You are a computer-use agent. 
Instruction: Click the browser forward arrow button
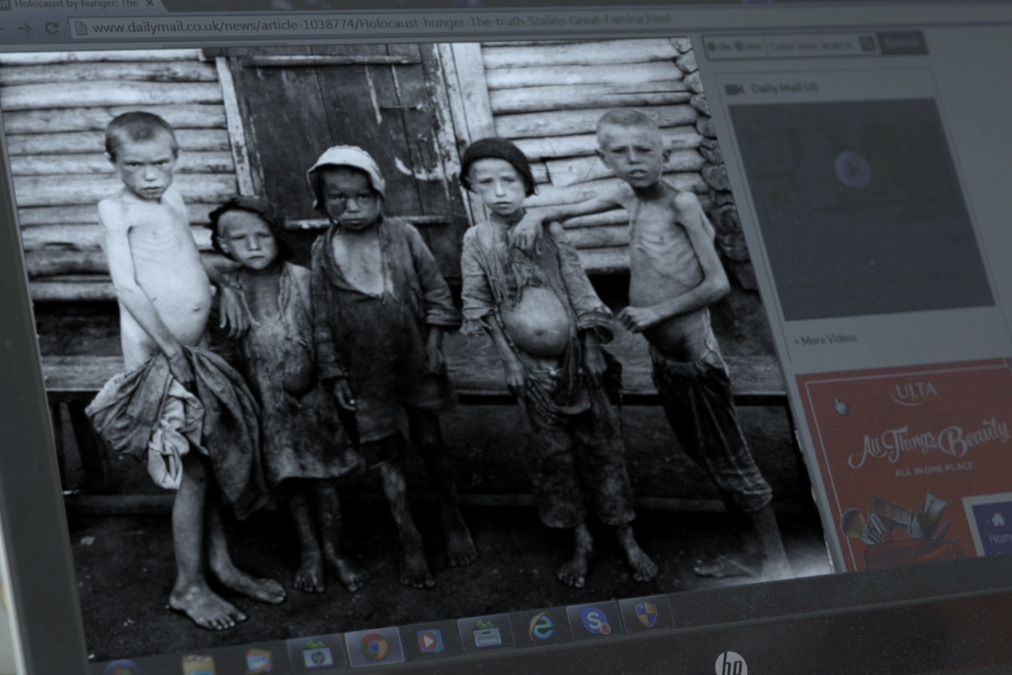[26, 28]
